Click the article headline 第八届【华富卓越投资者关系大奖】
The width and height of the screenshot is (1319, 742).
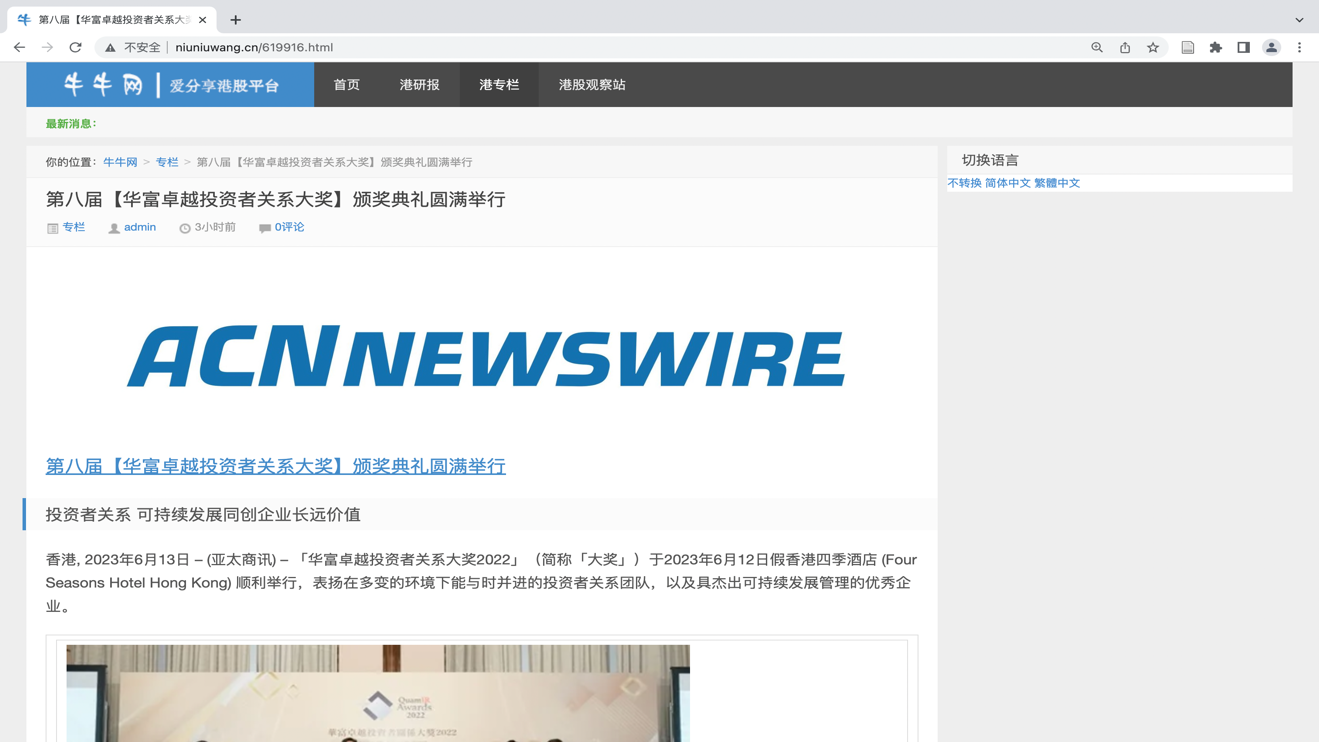pos(276,199)
